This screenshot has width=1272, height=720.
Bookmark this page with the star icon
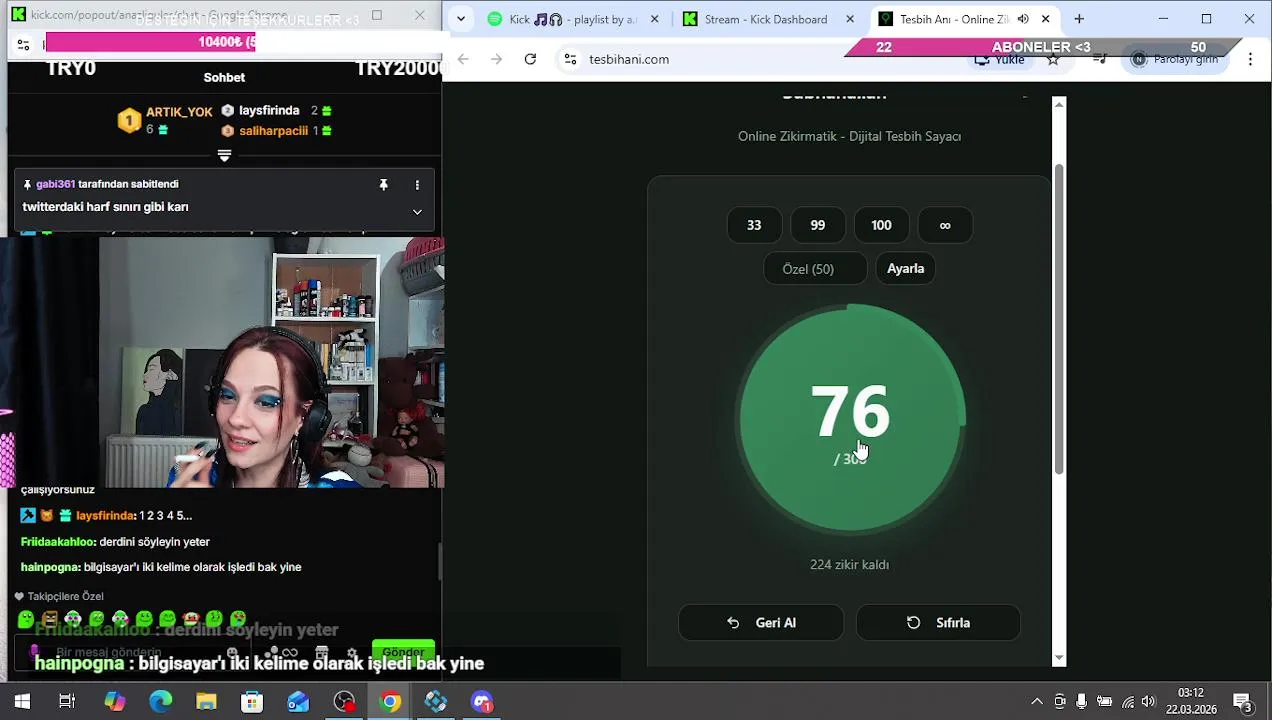(1053, 60)
